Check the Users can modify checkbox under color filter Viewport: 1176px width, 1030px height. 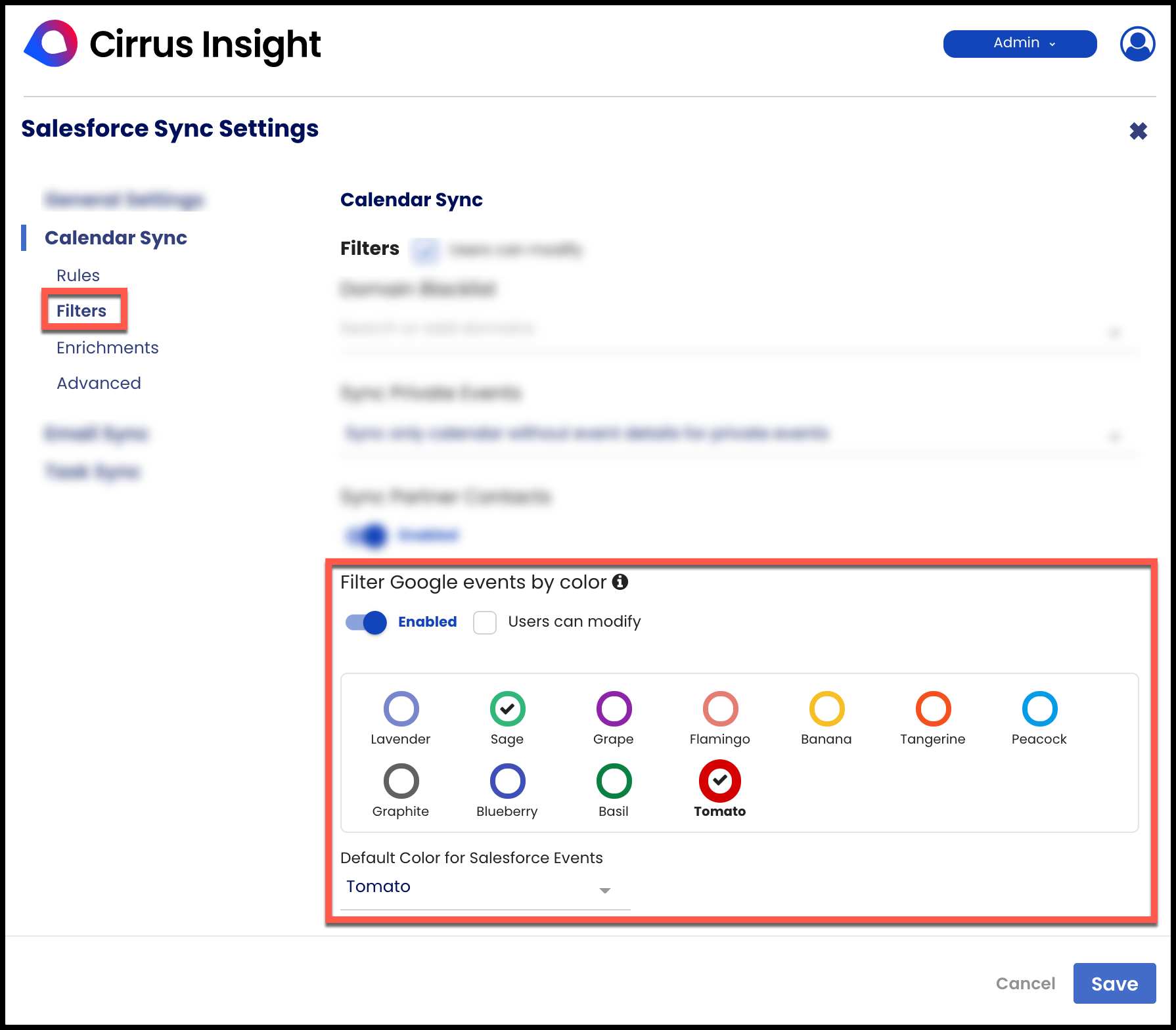tap(485, 622)
